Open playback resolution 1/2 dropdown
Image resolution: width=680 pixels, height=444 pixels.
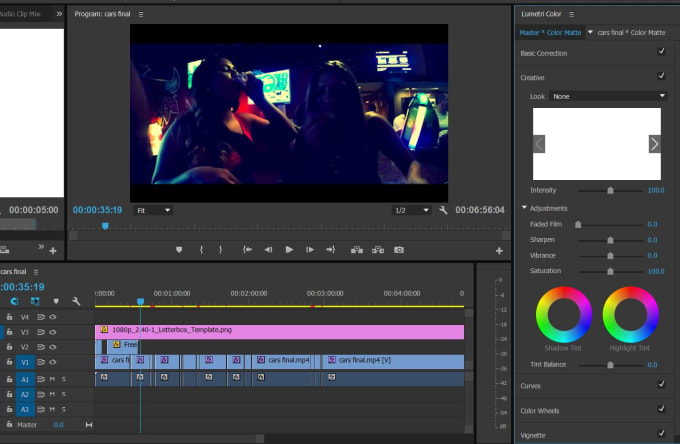(411, 210)
